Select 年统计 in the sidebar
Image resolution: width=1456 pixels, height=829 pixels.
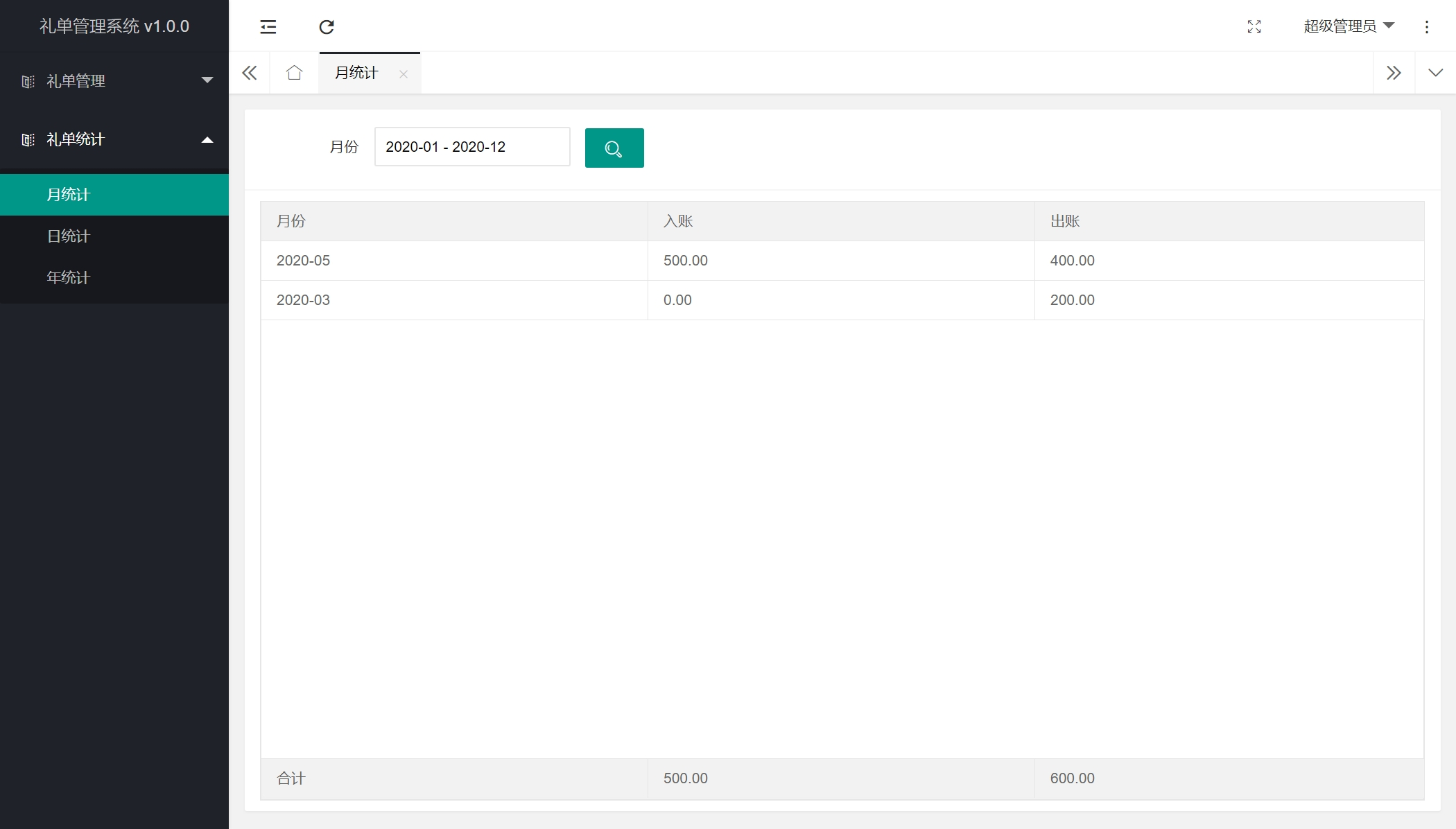click(x=69, y=278)
